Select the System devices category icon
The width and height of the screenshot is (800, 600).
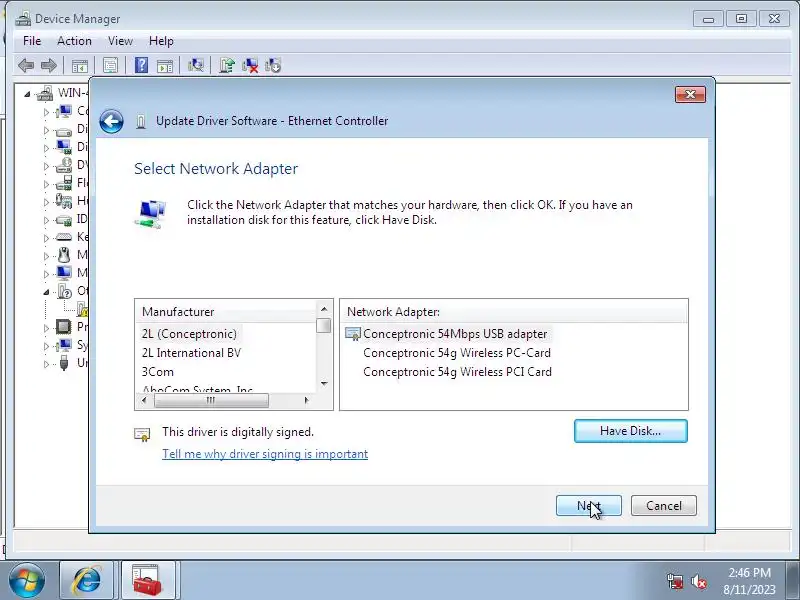point(64,345)
